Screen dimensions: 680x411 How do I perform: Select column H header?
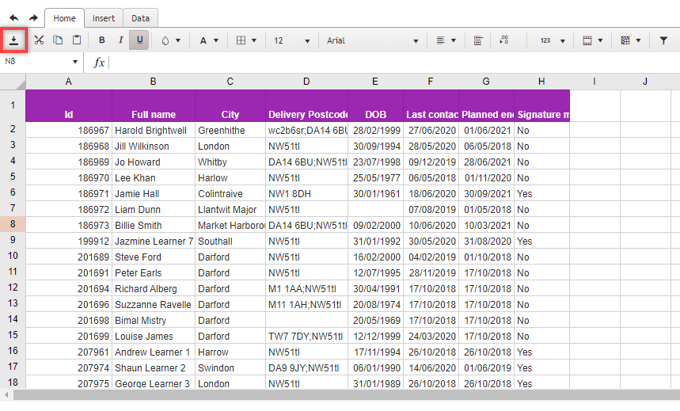(x=542, y=82)
